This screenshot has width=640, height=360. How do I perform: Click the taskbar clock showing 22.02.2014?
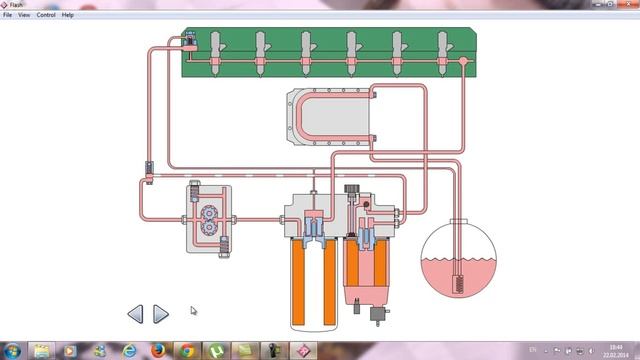pos(616,351)
